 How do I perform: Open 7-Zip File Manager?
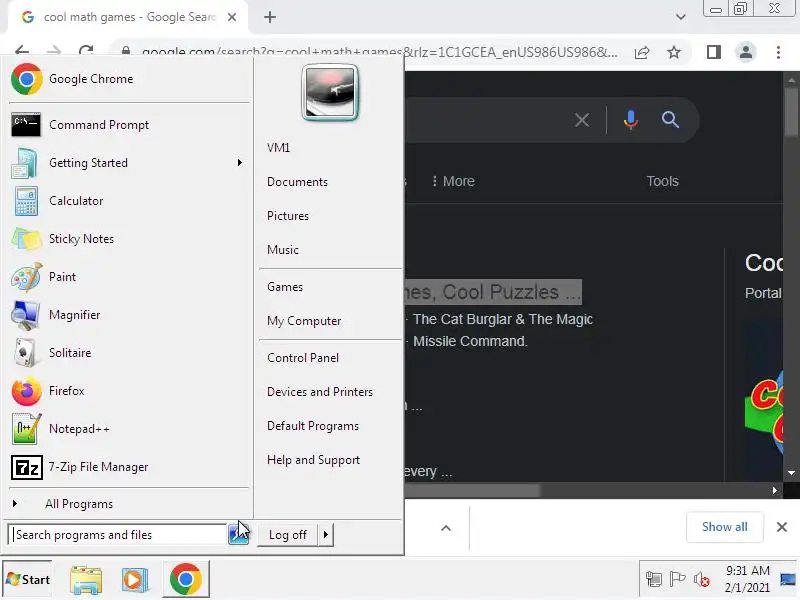click(129, 467)
